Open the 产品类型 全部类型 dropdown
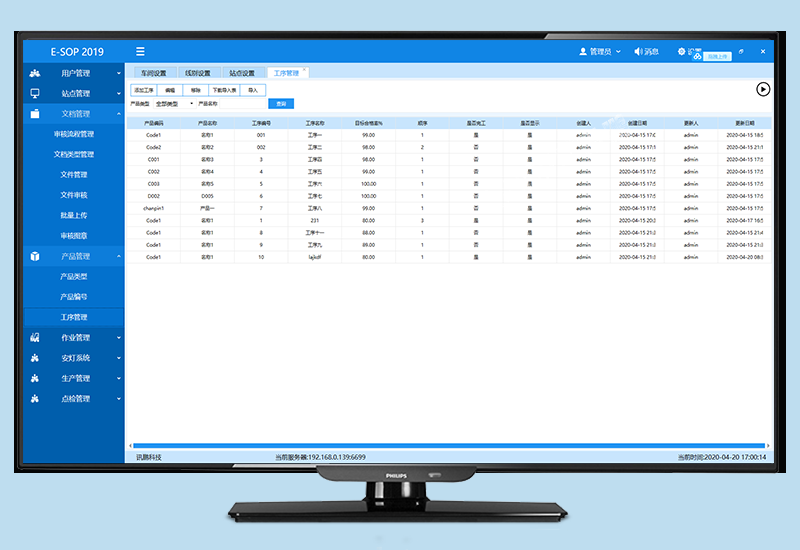The height and width of the screenshot is (550, 800). pos(173,103)
